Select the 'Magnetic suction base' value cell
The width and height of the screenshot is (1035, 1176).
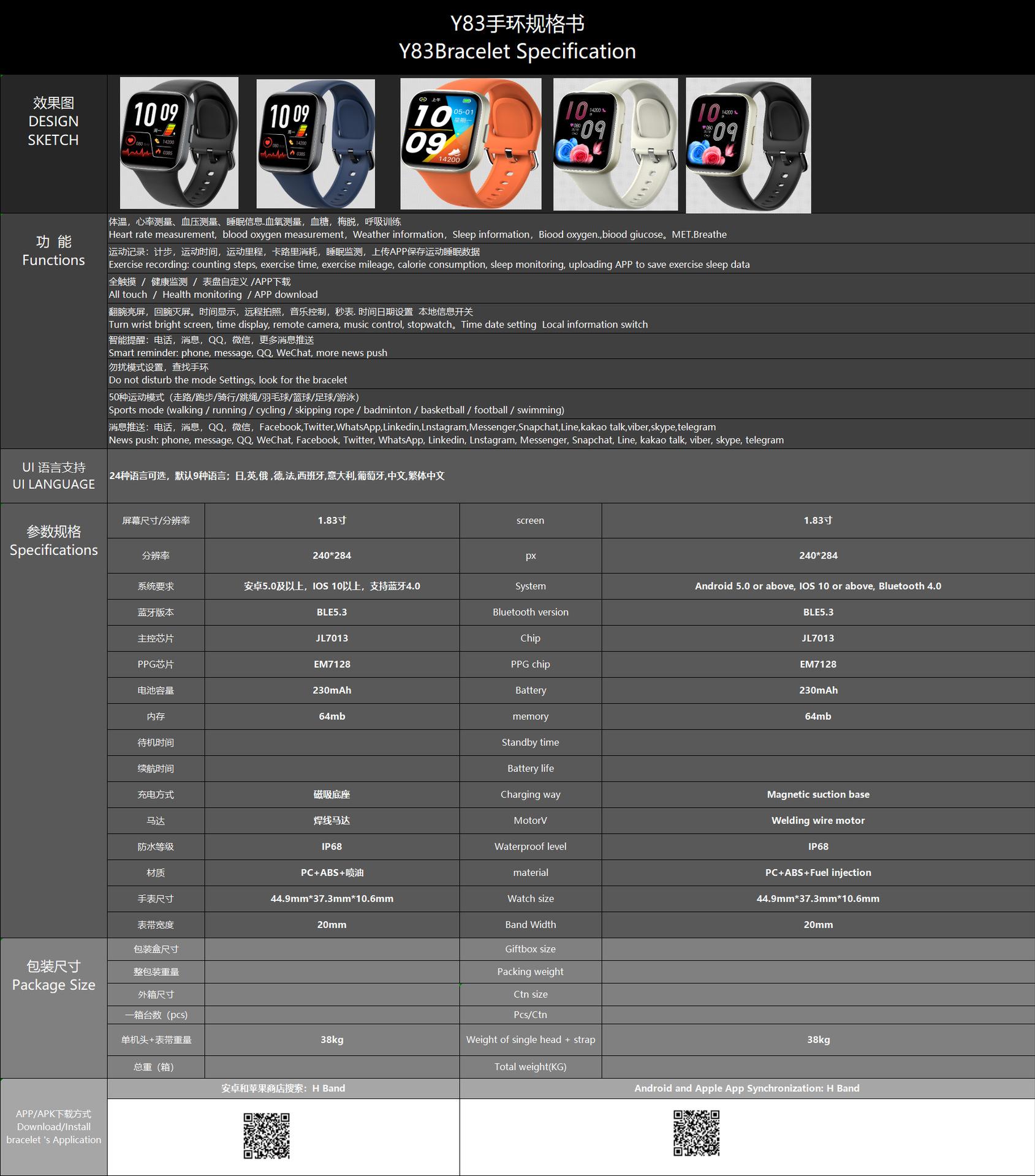pyautogui.click(x=817, y=794)
